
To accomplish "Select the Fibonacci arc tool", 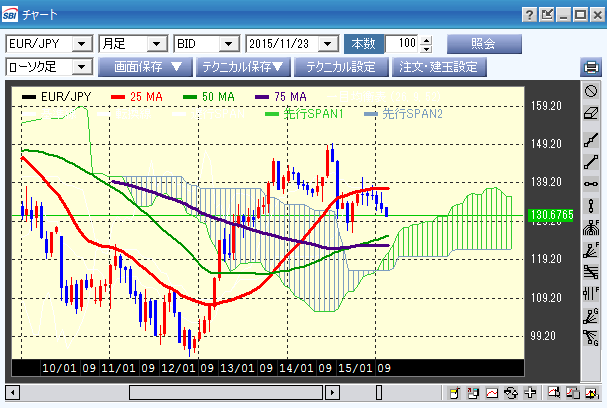I will pos(591,228).
